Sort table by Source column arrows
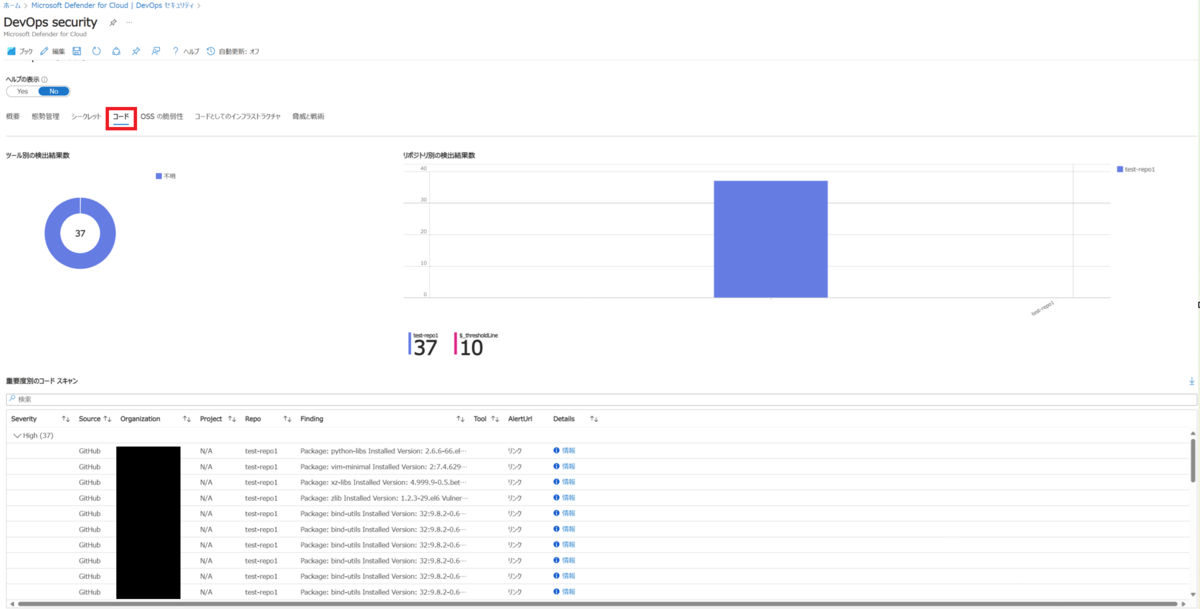Image resolution: width=1200 pixels, height=609 pixels. [x=107, y=419]
